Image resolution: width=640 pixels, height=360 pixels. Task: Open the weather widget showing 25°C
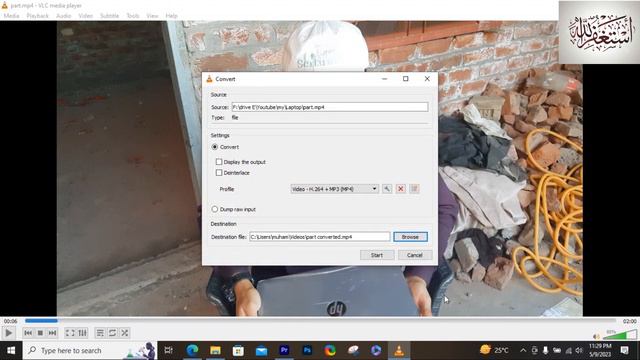click(x=494, y=350)
